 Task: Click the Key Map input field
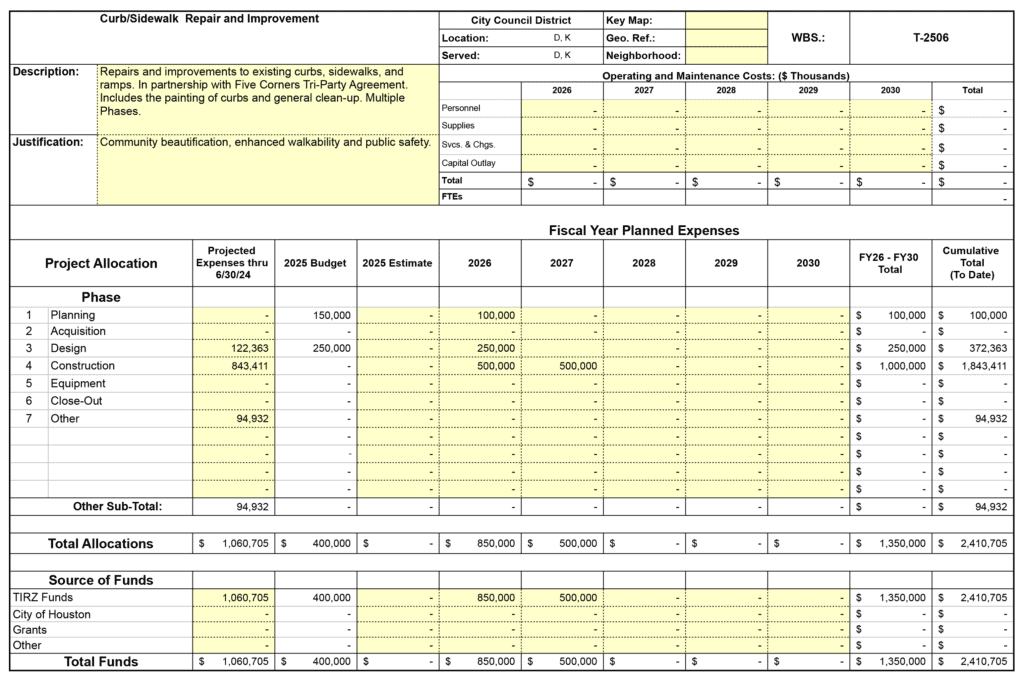726,20
